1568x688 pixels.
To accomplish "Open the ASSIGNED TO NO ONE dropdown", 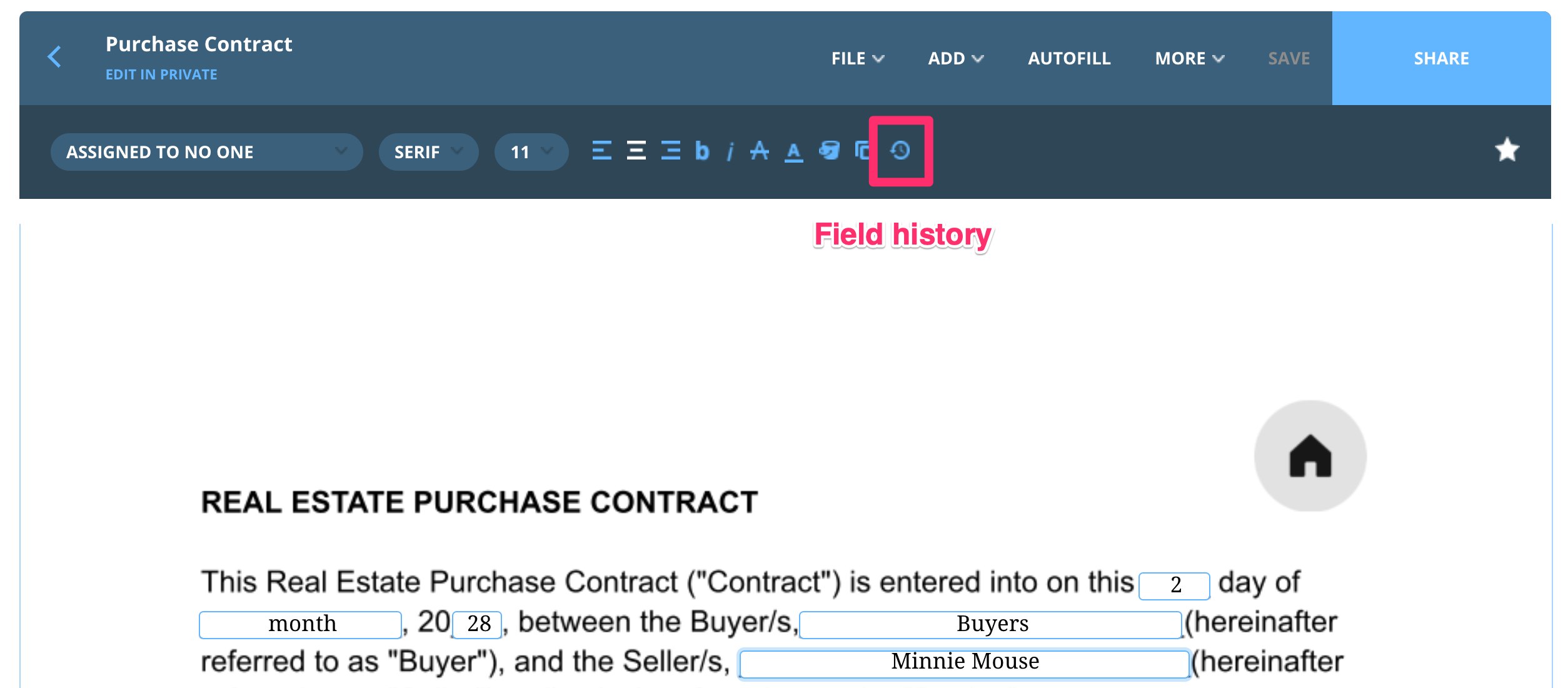I will coord(206,151).
